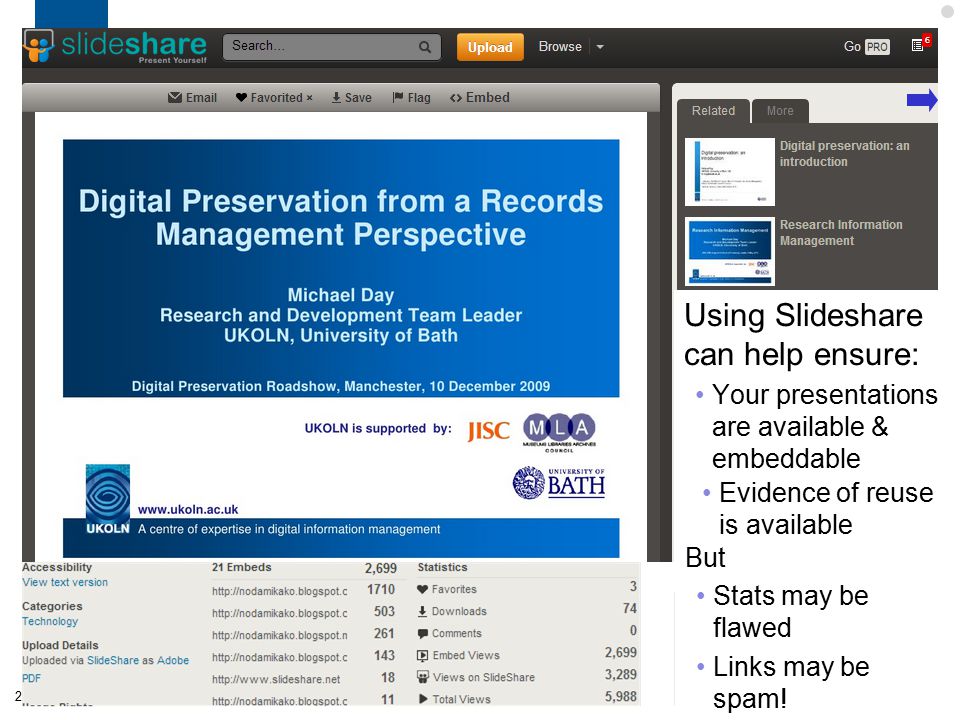The width and height of the screenshot is (960, 720).
Task: Click embed URL with 1710 views
Action: 280,591
